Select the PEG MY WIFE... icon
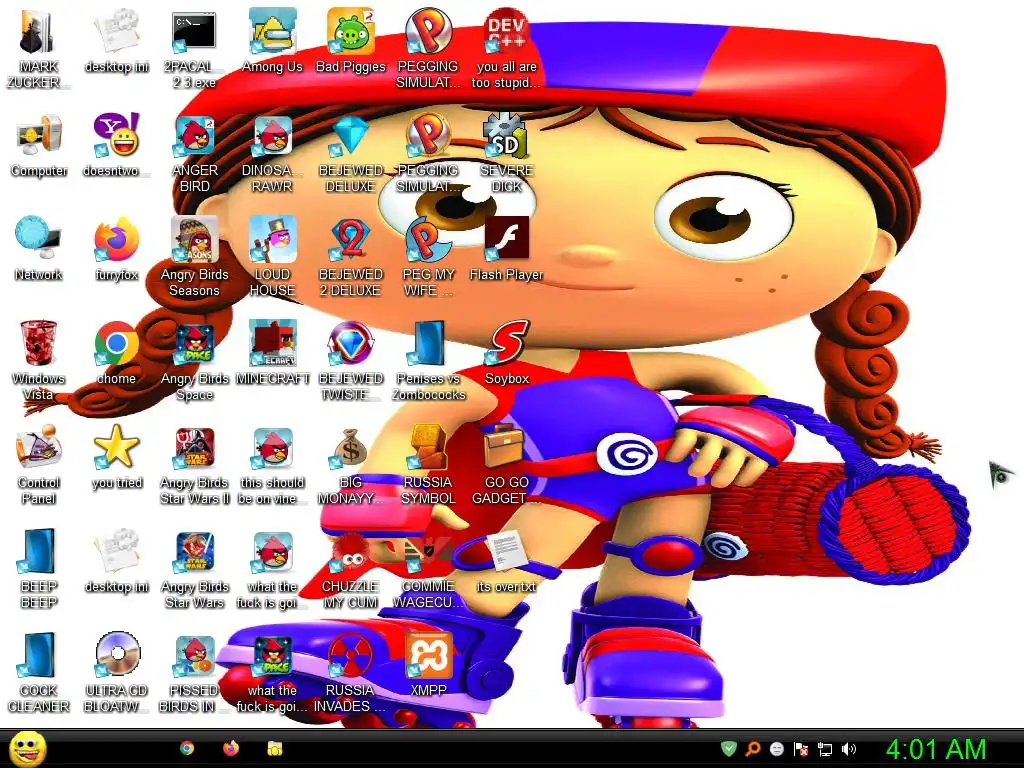 [x=428, y=257]
